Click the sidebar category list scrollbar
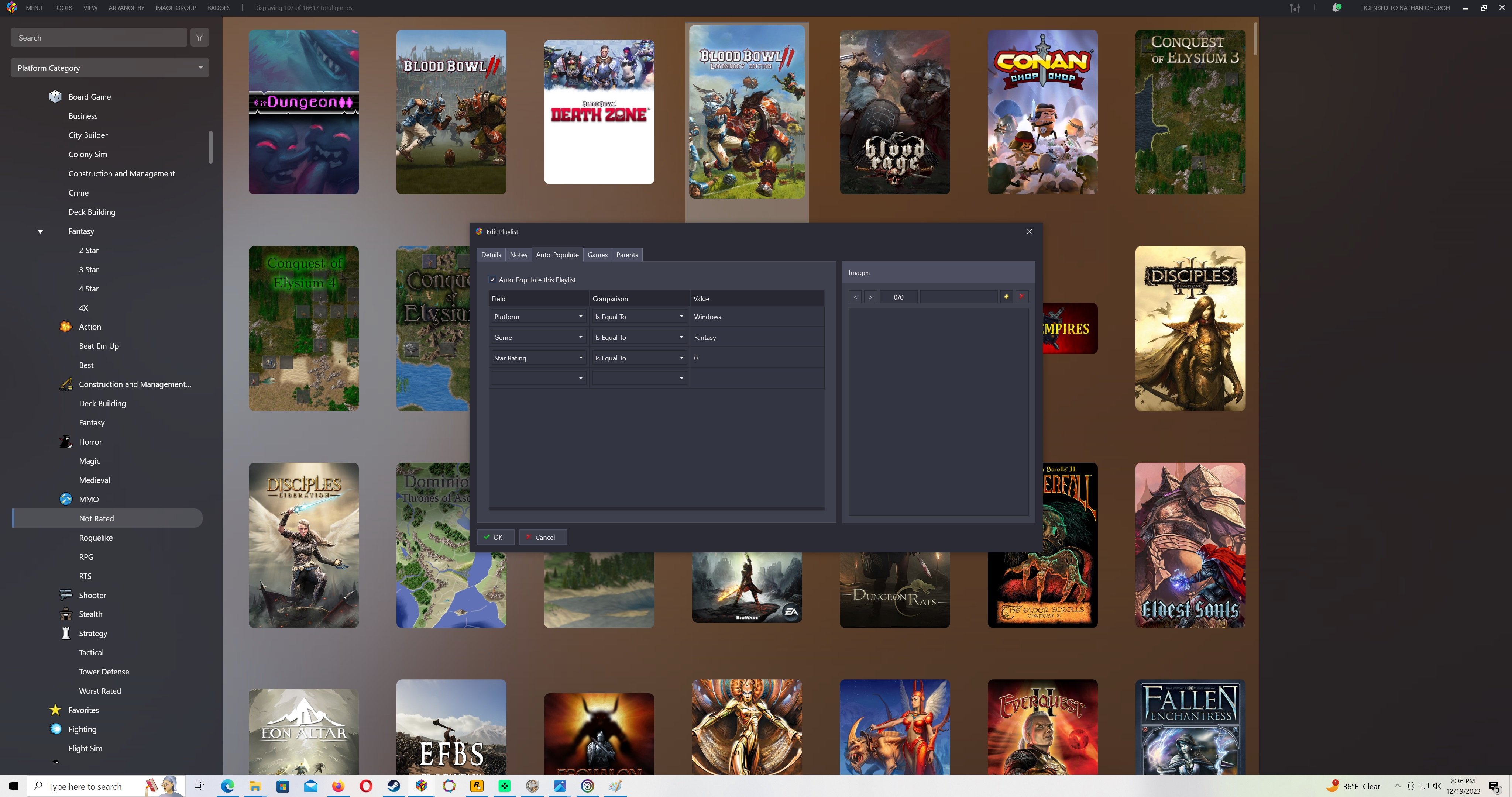Image resolution: width=1512 pixels, height=797 pixels. (211, 147)
